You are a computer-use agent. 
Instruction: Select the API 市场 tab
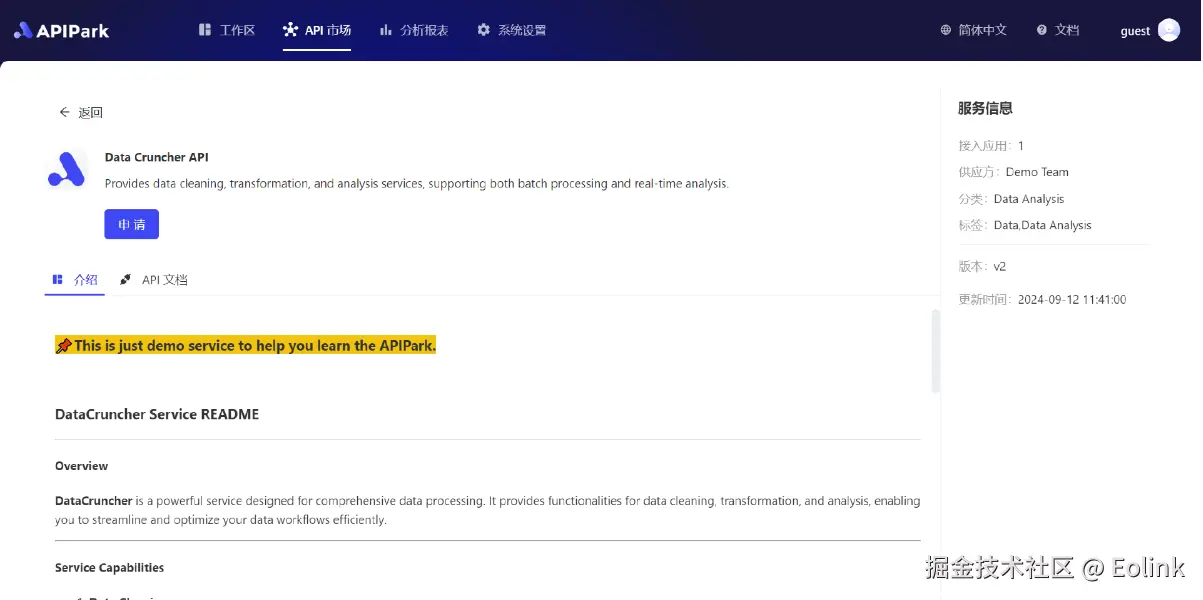(317, 30)
